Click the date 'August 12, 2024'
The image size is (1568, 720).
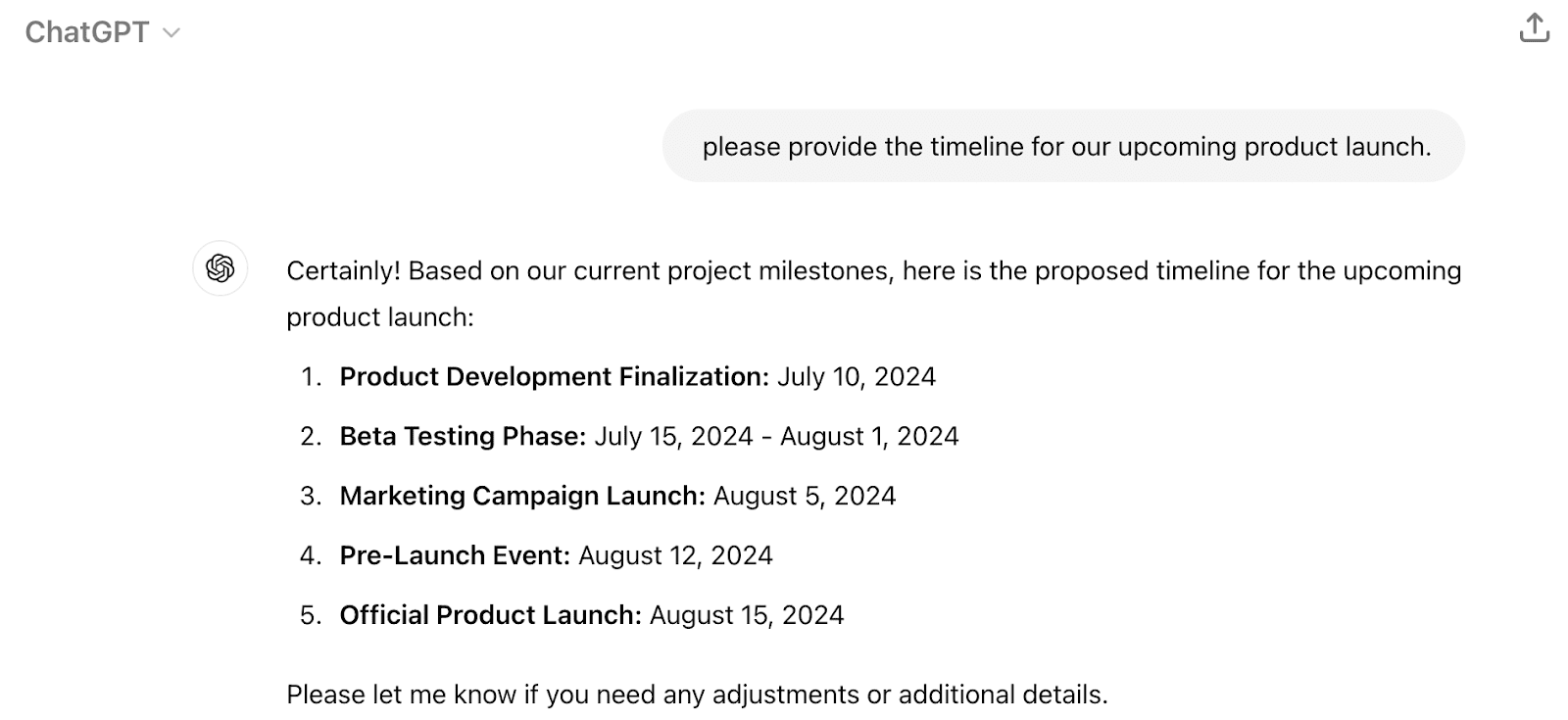point(675,555)
